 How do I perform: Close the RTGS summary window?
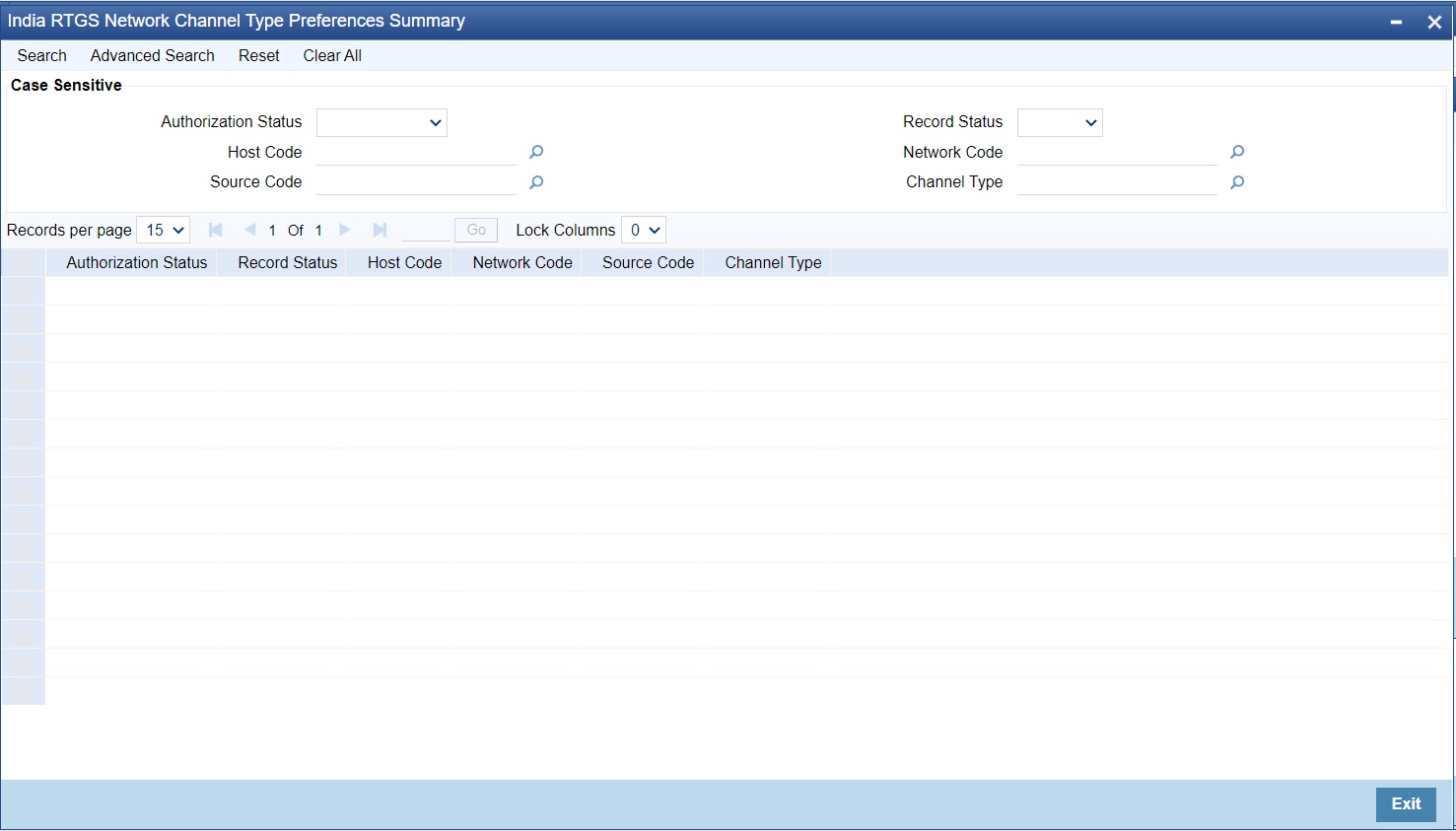pyautogui.click(x=1434, y=22)
